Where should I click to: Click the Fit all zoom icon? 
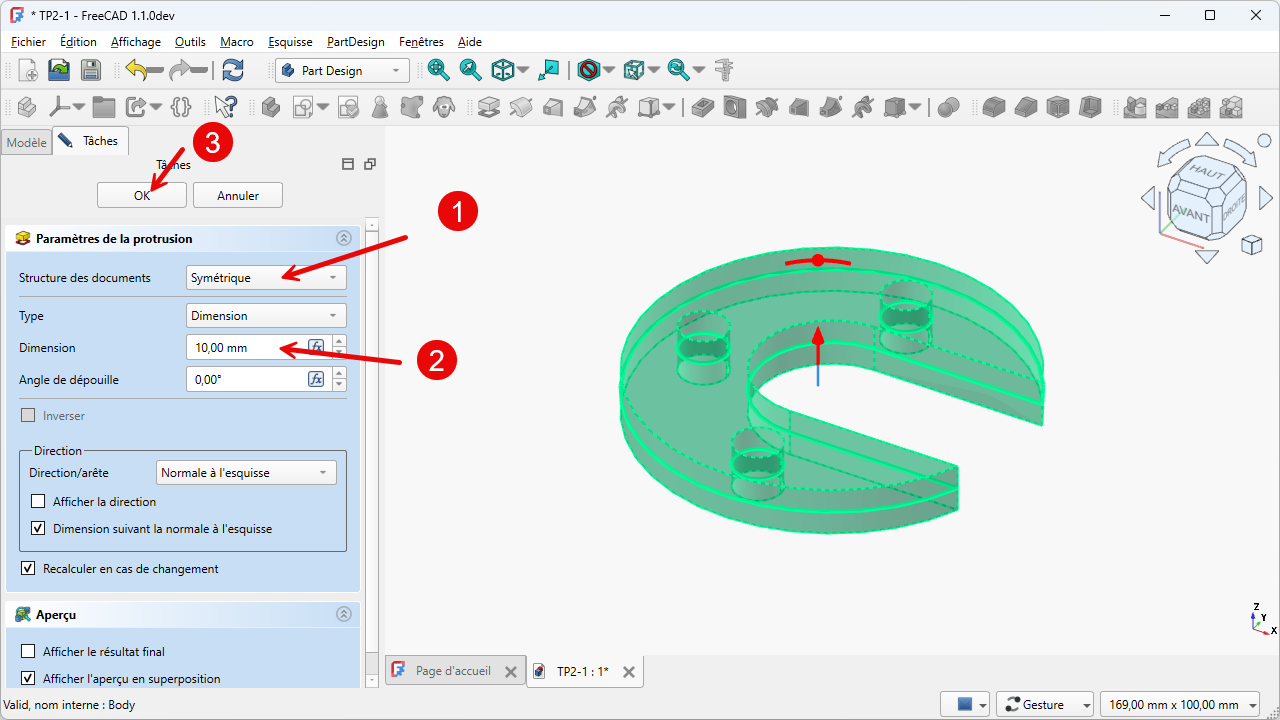[438, 70]
